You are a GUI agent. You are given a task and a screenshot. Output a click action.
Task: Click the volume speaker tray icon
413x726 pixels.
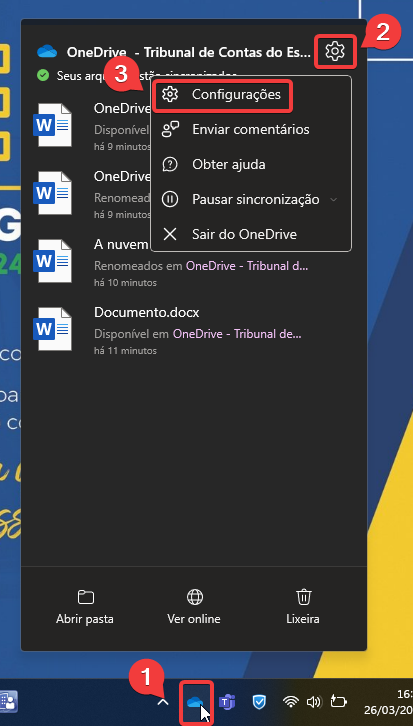click(x=313, y=702)
